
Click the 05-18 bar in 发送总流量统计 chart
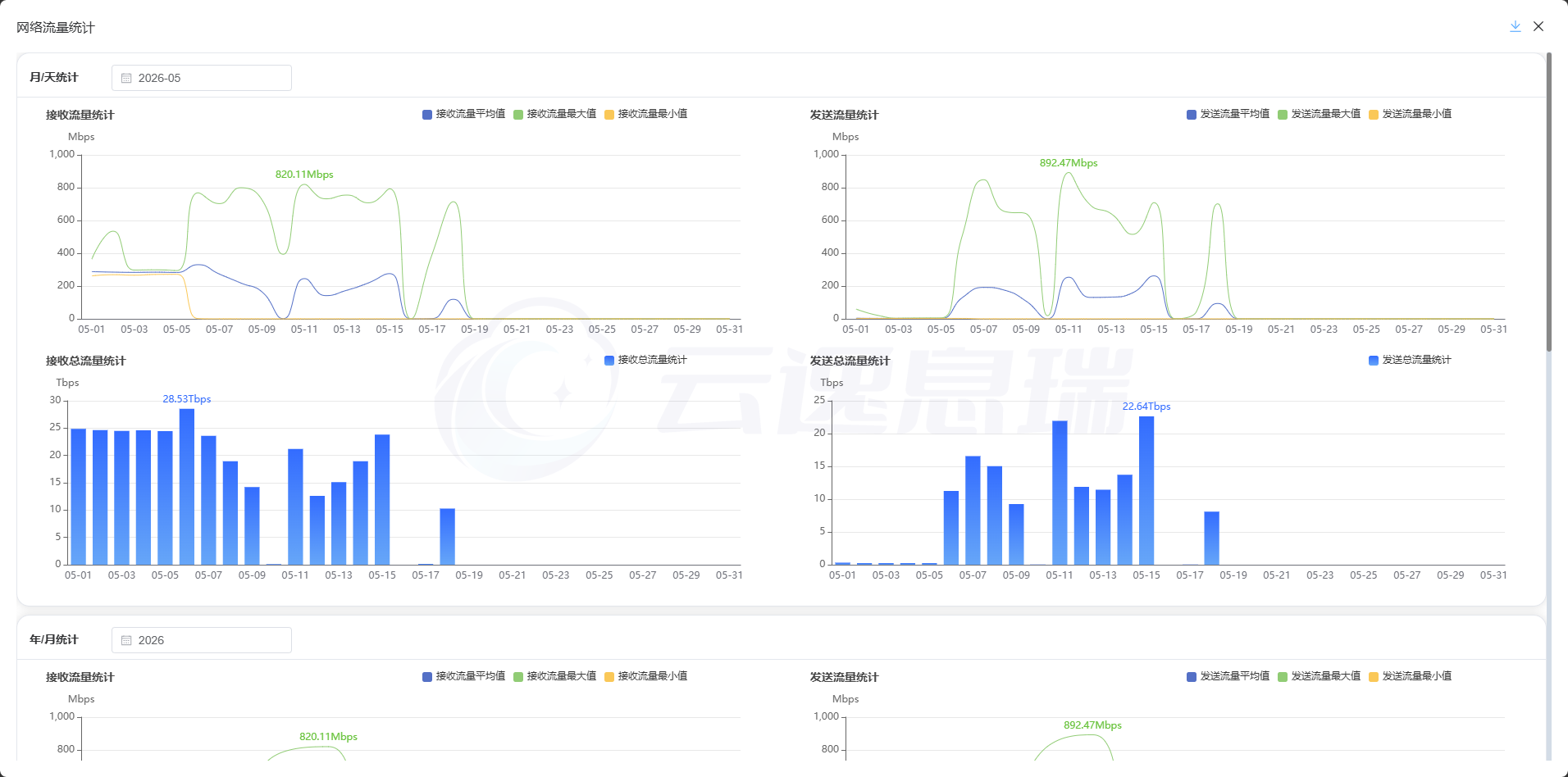click(x=1212, y=538)
